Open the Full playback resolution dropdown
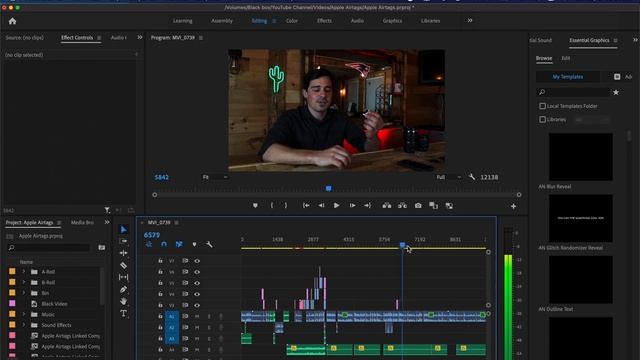640x360 pixels. (449, 177)
